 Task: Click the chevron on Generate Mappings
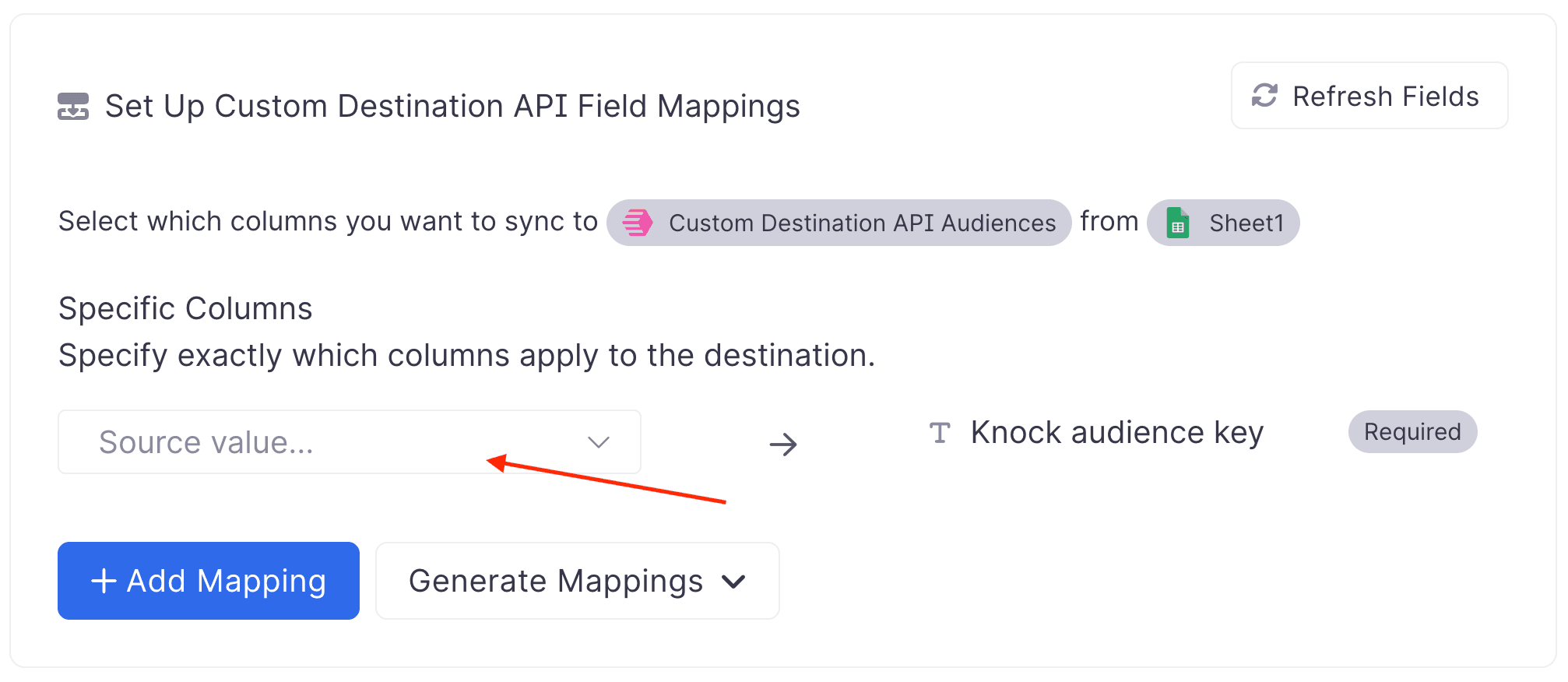pos(733,582)
